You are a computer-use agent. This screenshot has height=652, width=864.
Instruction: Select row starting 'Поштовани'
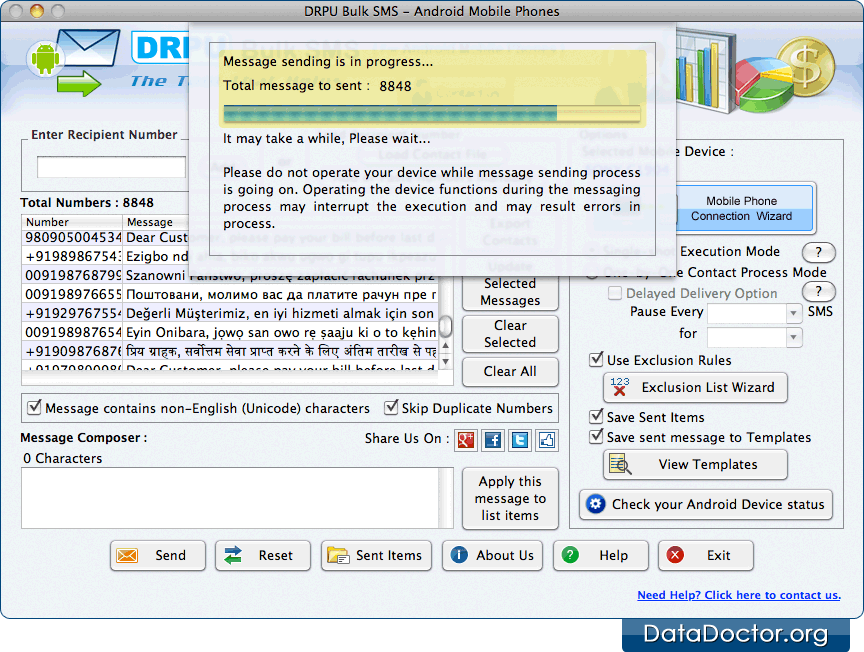230,294
